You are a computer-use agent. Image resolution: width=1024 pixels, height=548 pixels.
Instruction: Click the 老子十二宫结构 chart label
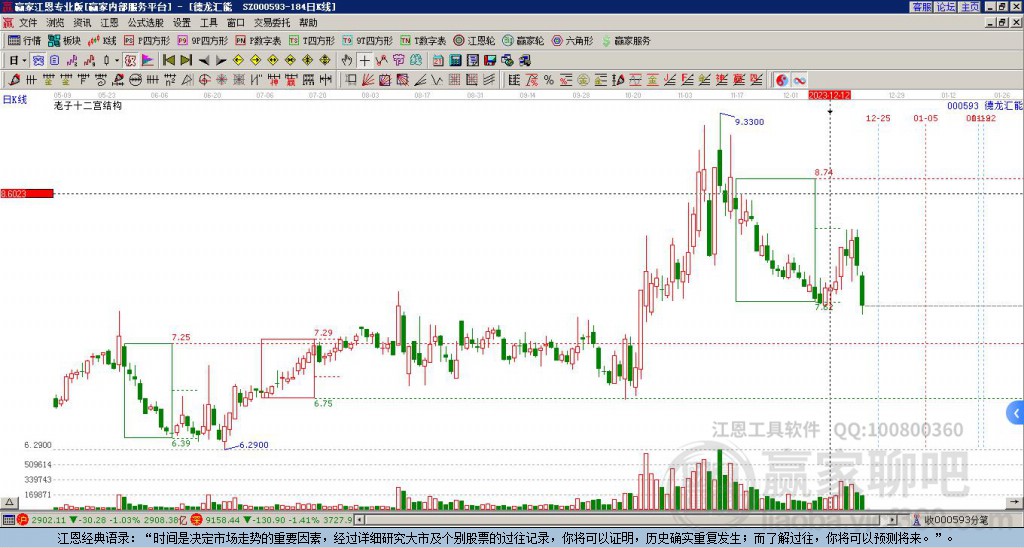(88, 105)
